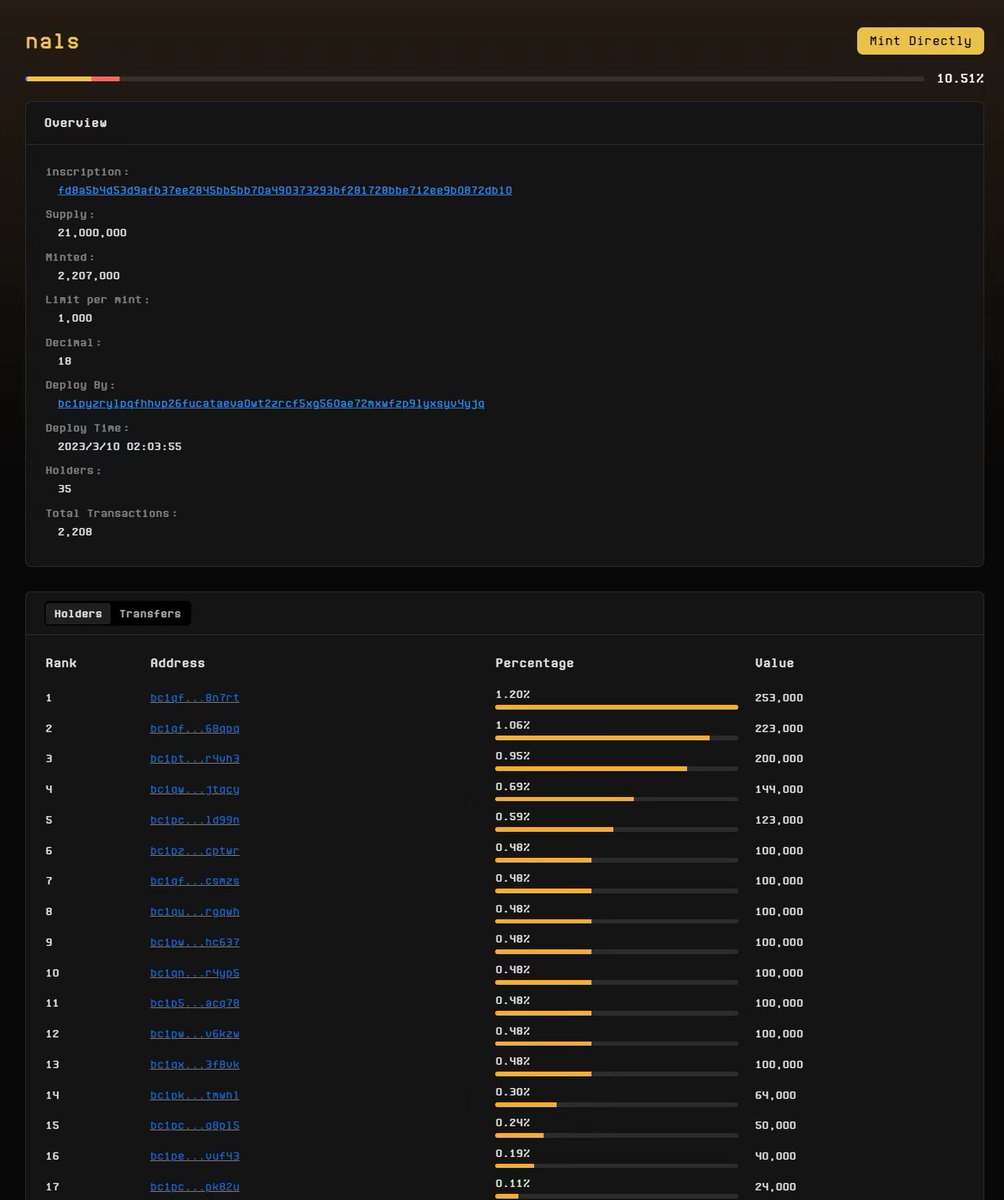The image size is (1004, 1200).
Task: Click the deploy time 2023/3/10 02:03:55
Action: coord(120,446)
